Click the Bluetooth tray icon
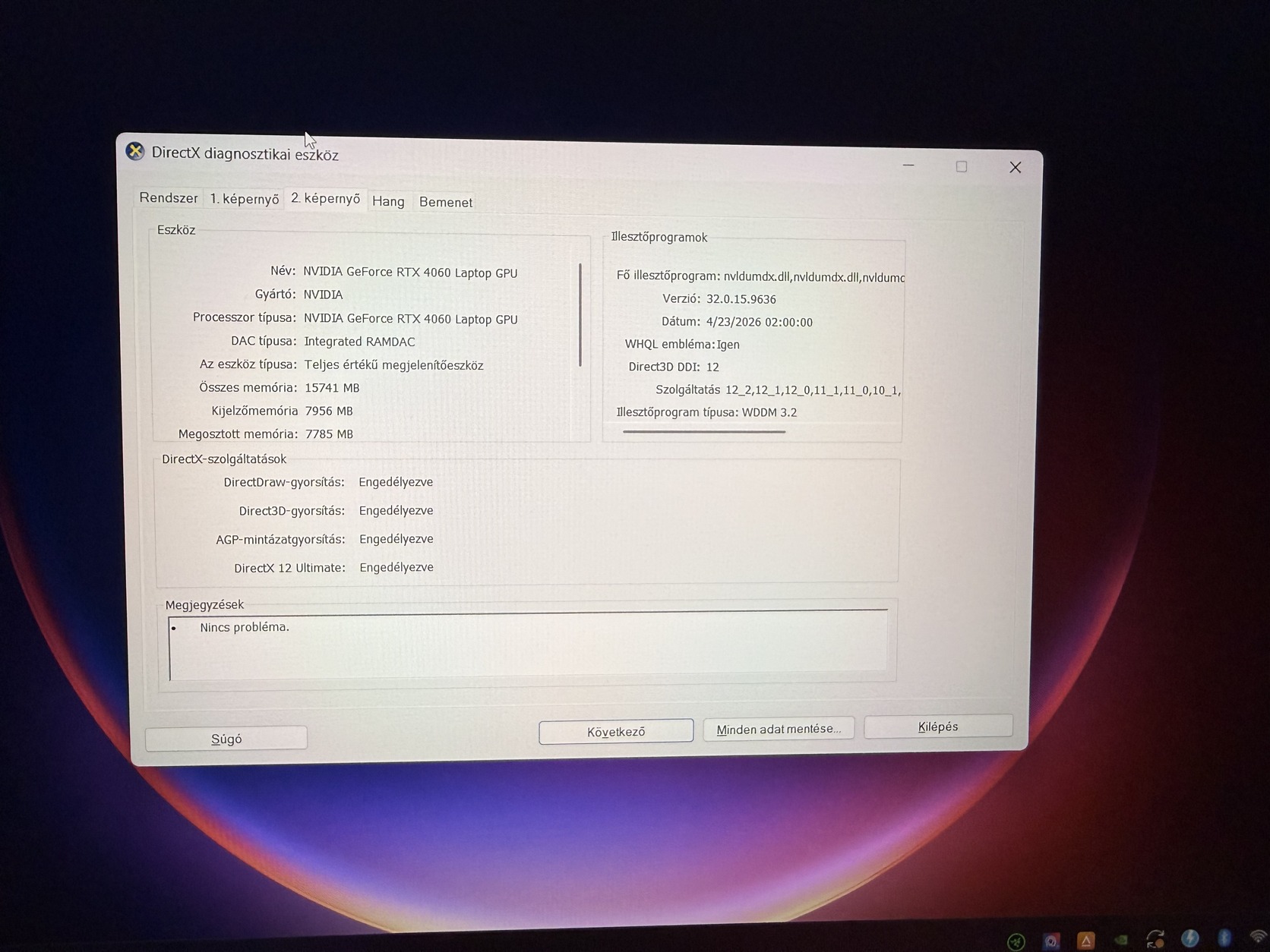This screenshot has width=1270, height=952. click(x=1224, y=938)
